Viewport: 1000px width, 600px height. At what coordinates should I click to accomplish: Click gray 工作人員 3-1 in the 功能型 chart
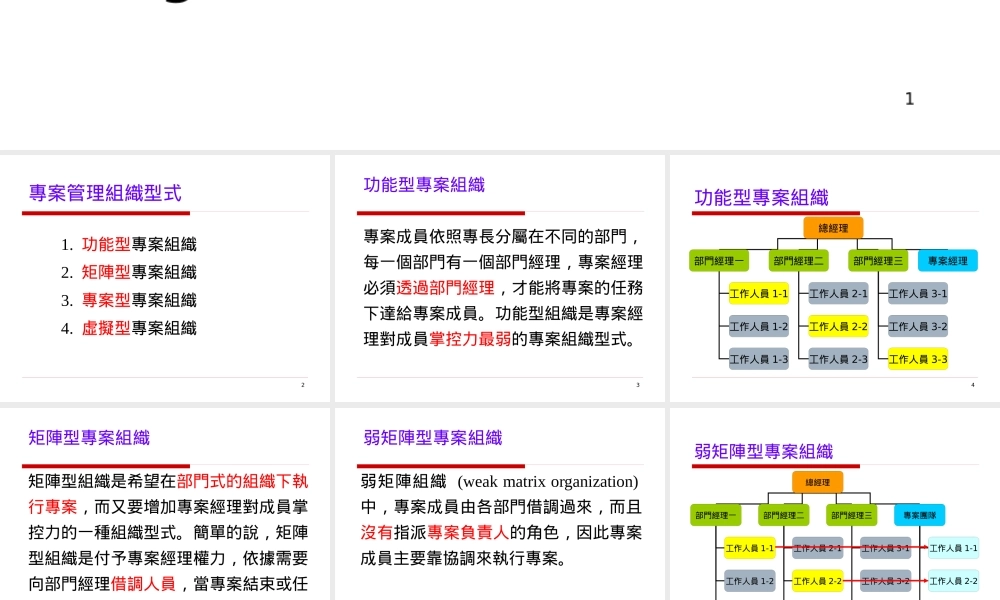click(918, 293)
